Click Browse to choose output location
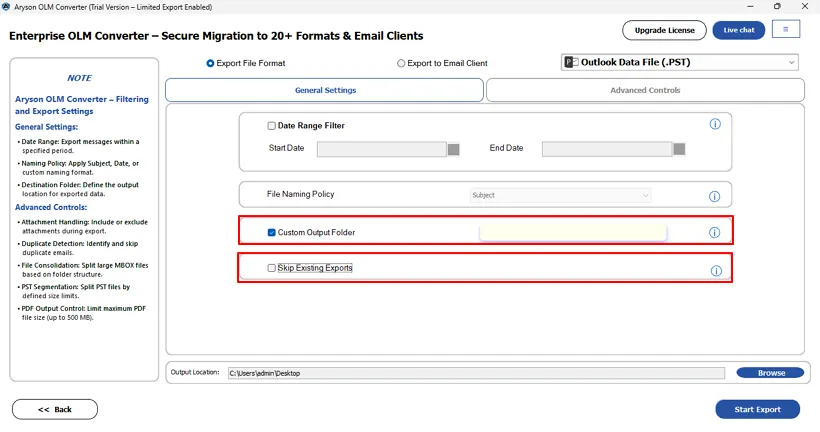 coord(770,373)
